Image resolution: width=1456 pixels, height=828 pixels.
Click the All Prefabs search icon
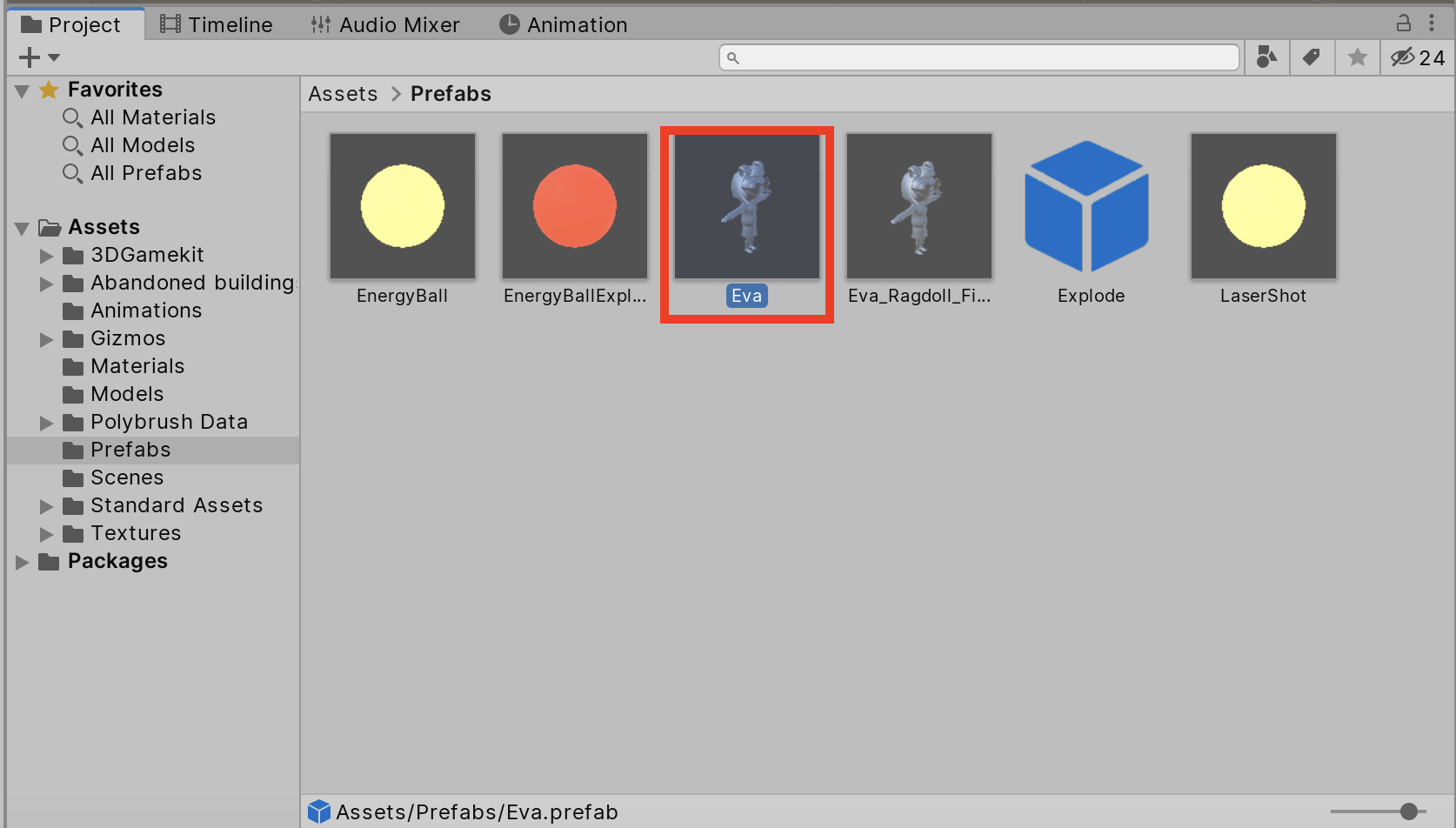(x=72, y=174)
